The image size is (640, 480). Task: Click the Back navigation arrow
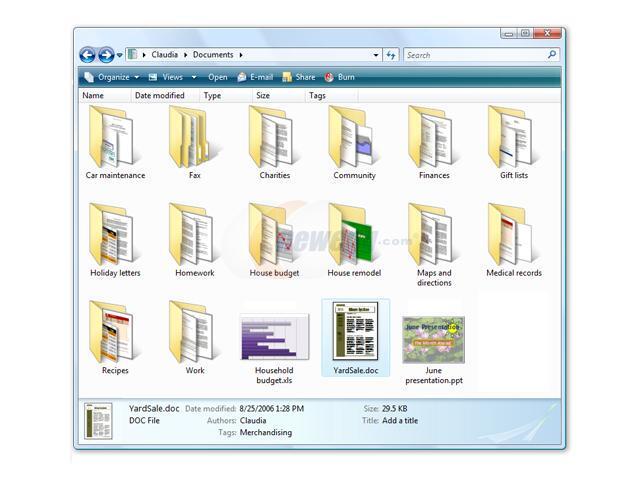click(x=87, y=55)
